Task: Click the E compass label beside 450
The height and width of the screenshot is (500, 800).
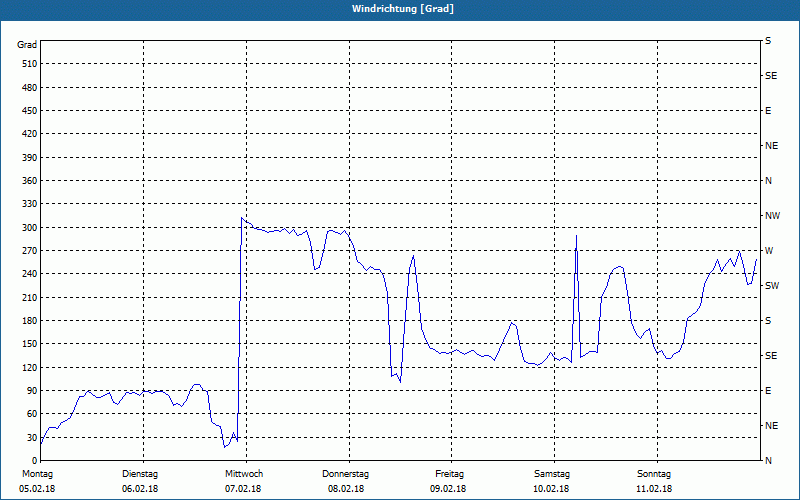Action: pos(768,111)
